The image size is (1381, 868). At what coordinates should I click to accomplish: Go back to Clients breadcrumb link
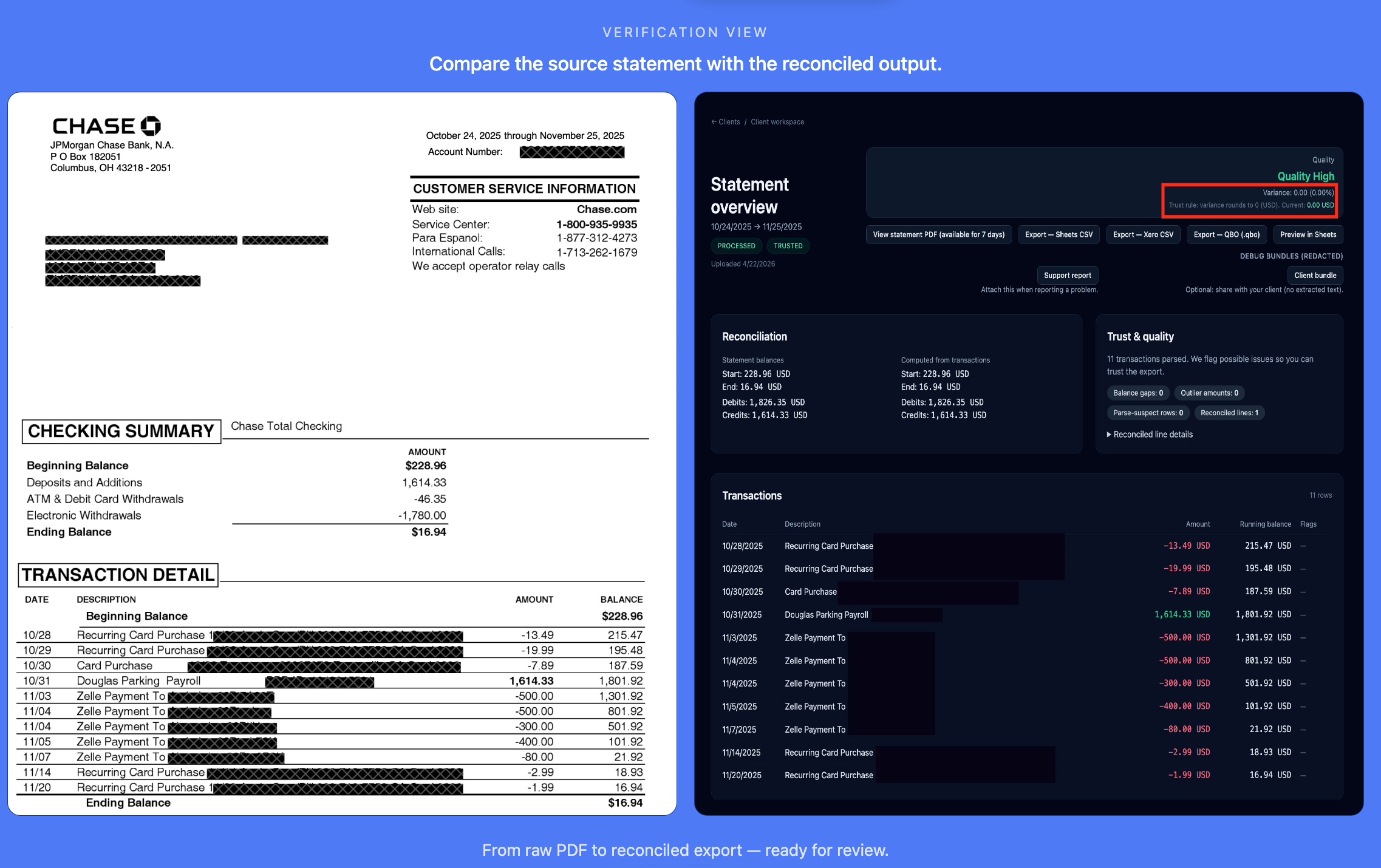coord(726,122)
